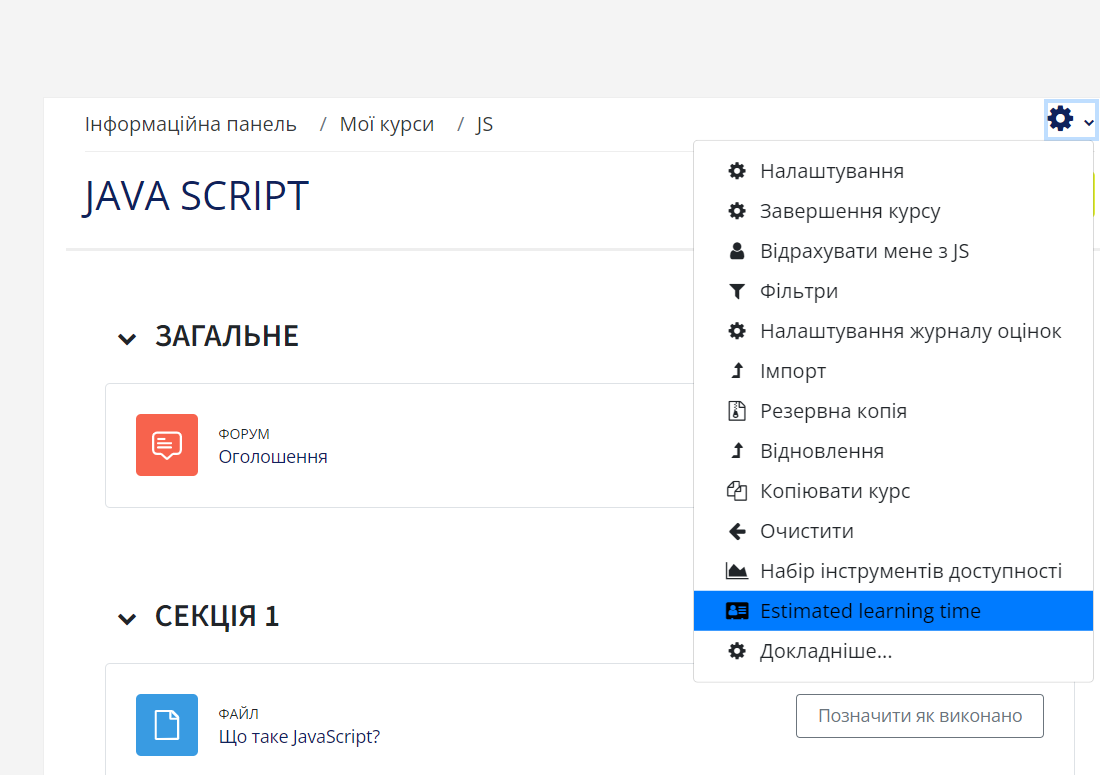Image resolution: width=1100 pixels, height=775 pixels.
Task: Open Докладніше... menu entry
Action: (x=824, y=650)
